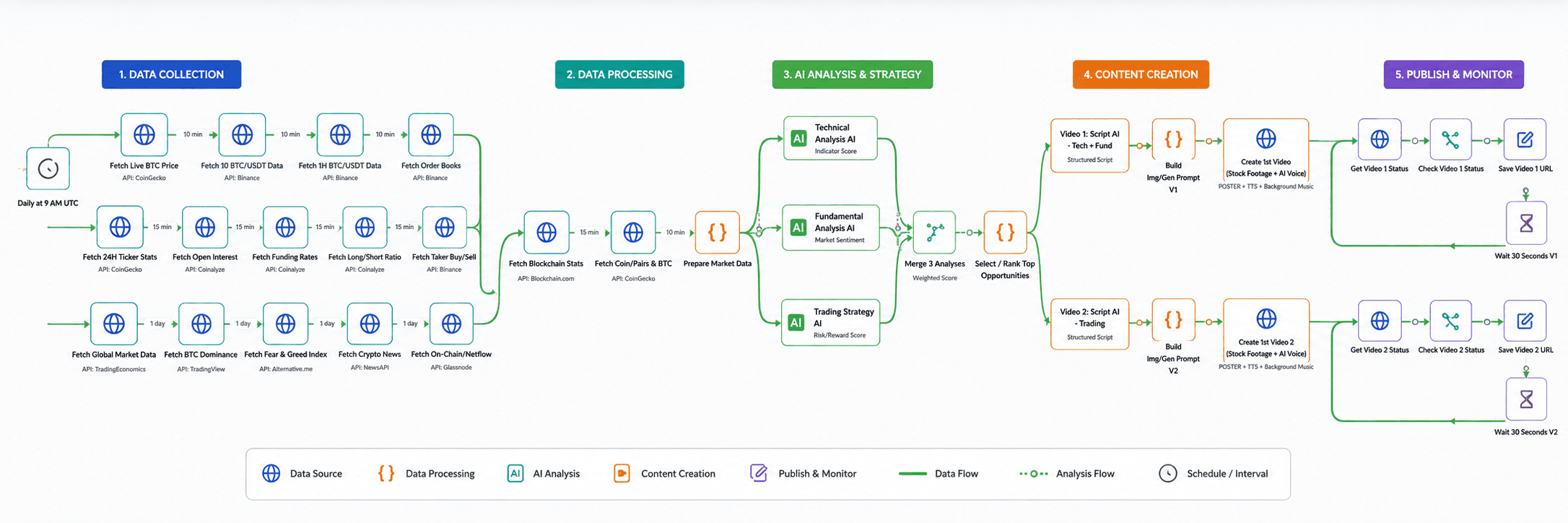Select the Wait 30 Seconds V2 node
1568x523 pixels.
pyautogui.click(x=1526, y=399)
